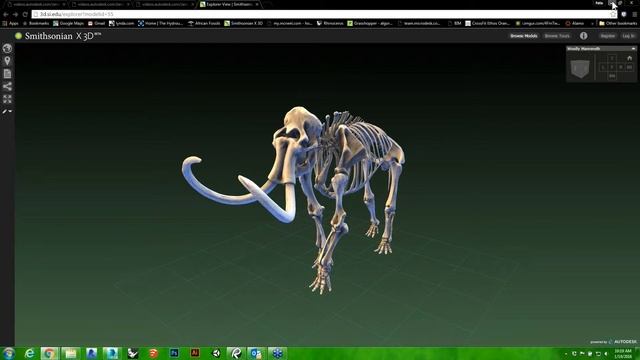Screen dimensions: 640x360
Task: Click the Log In button
Action: [x=629, y=36]
